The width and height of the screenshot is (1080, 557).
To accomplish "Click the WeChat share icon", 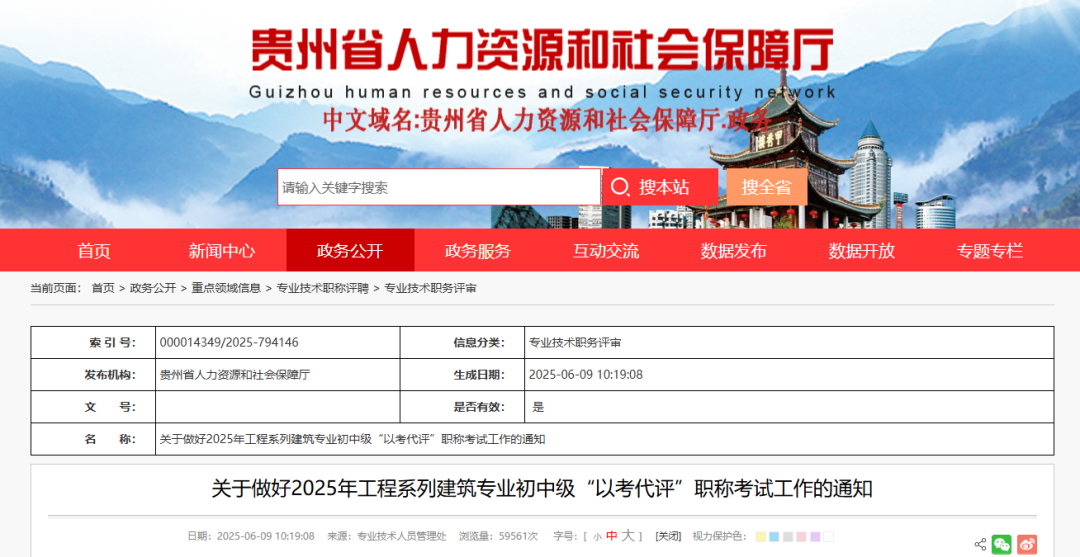I will pos(1001,545).
